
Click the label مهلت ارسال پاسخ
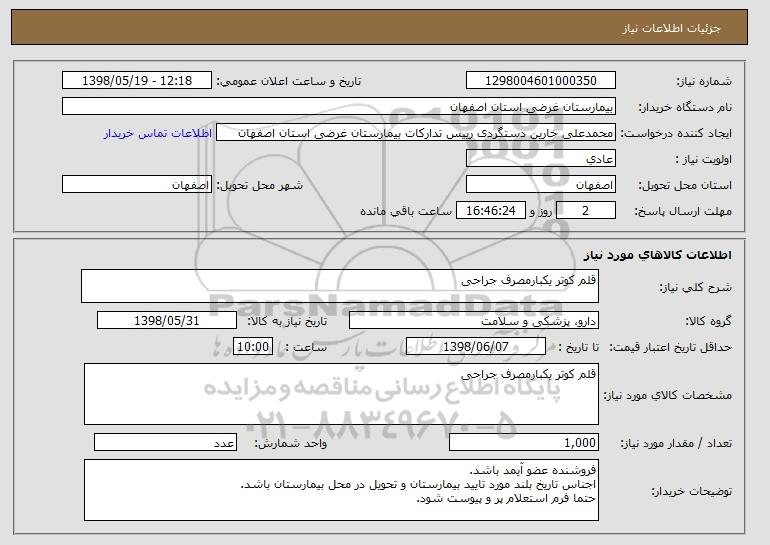(683, 212)
